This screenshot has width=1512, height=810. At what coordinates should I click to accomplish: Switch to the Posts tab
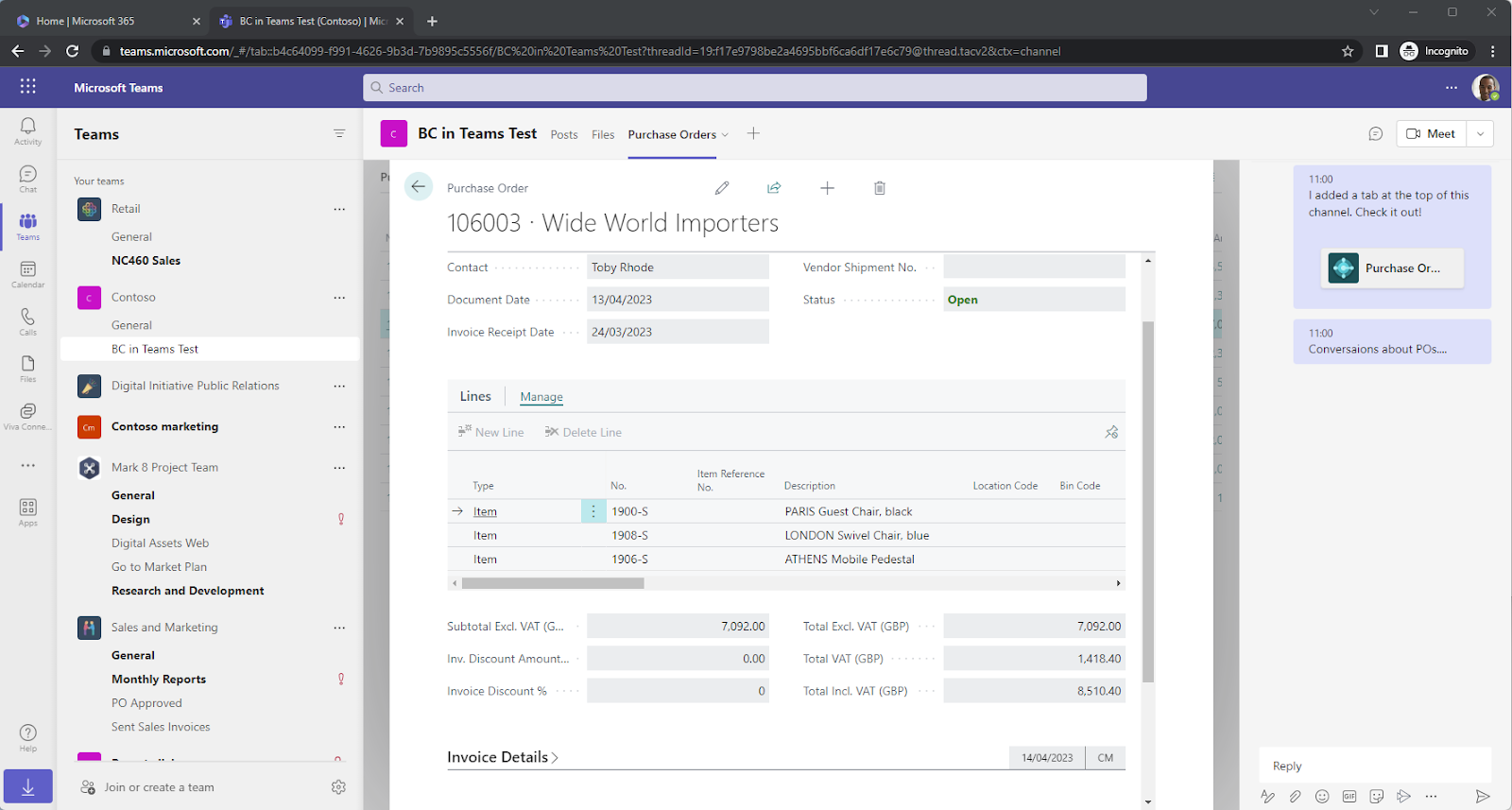564,134
